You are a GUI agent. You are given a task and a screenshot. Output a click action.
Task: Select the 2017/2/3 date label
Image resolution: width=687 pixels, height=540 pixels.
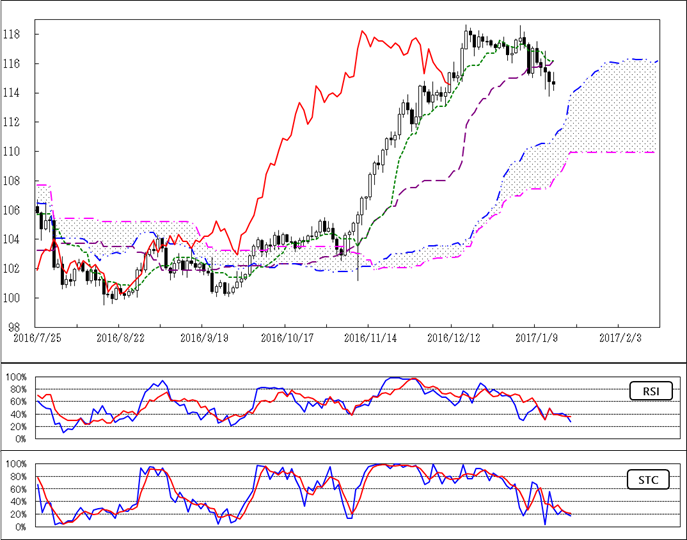[619, 339]
